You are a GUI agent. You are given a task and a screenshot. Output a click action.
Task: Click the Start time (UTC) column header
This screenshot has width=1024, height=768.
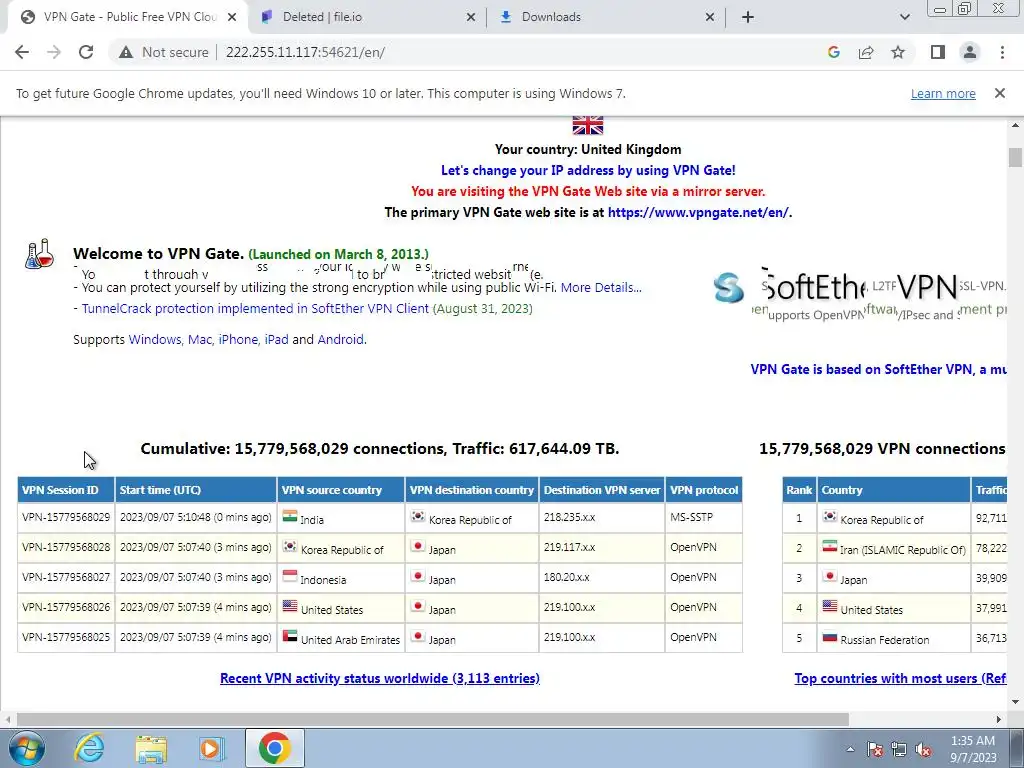pos(196,490)
